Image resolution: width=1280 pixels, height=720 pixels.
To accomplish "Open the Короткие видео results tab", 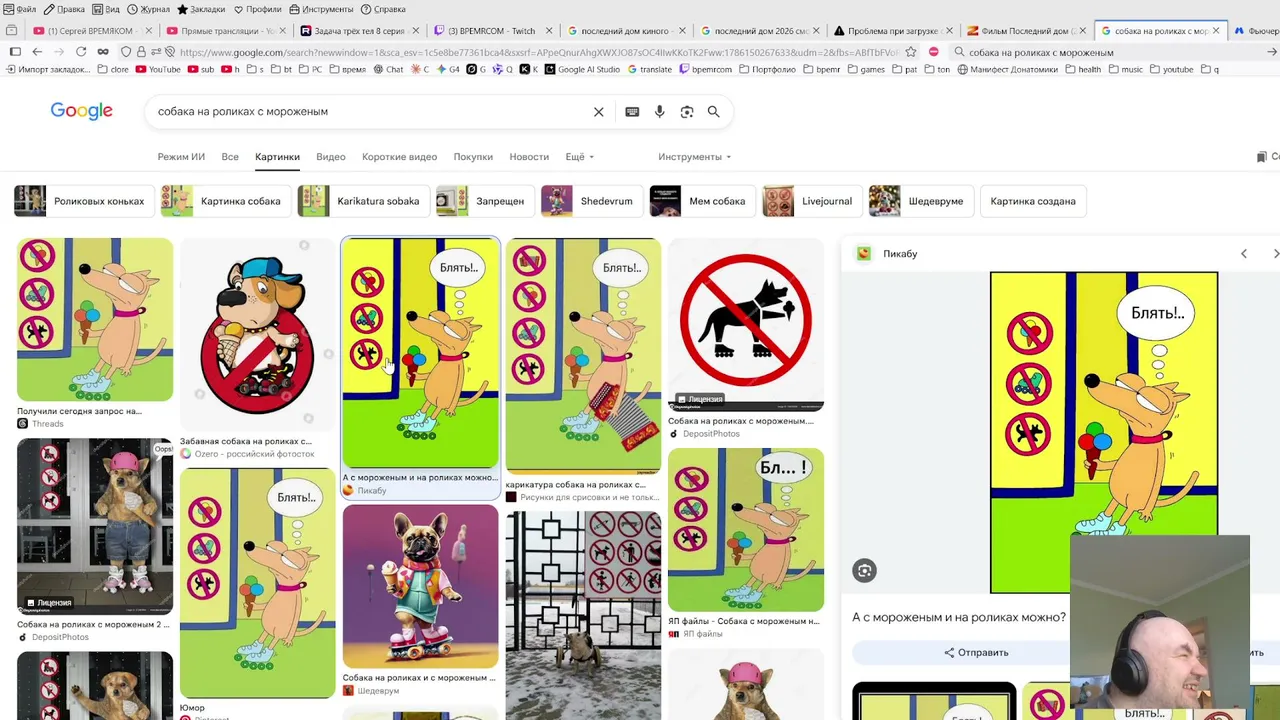I will tap(399, 157).
